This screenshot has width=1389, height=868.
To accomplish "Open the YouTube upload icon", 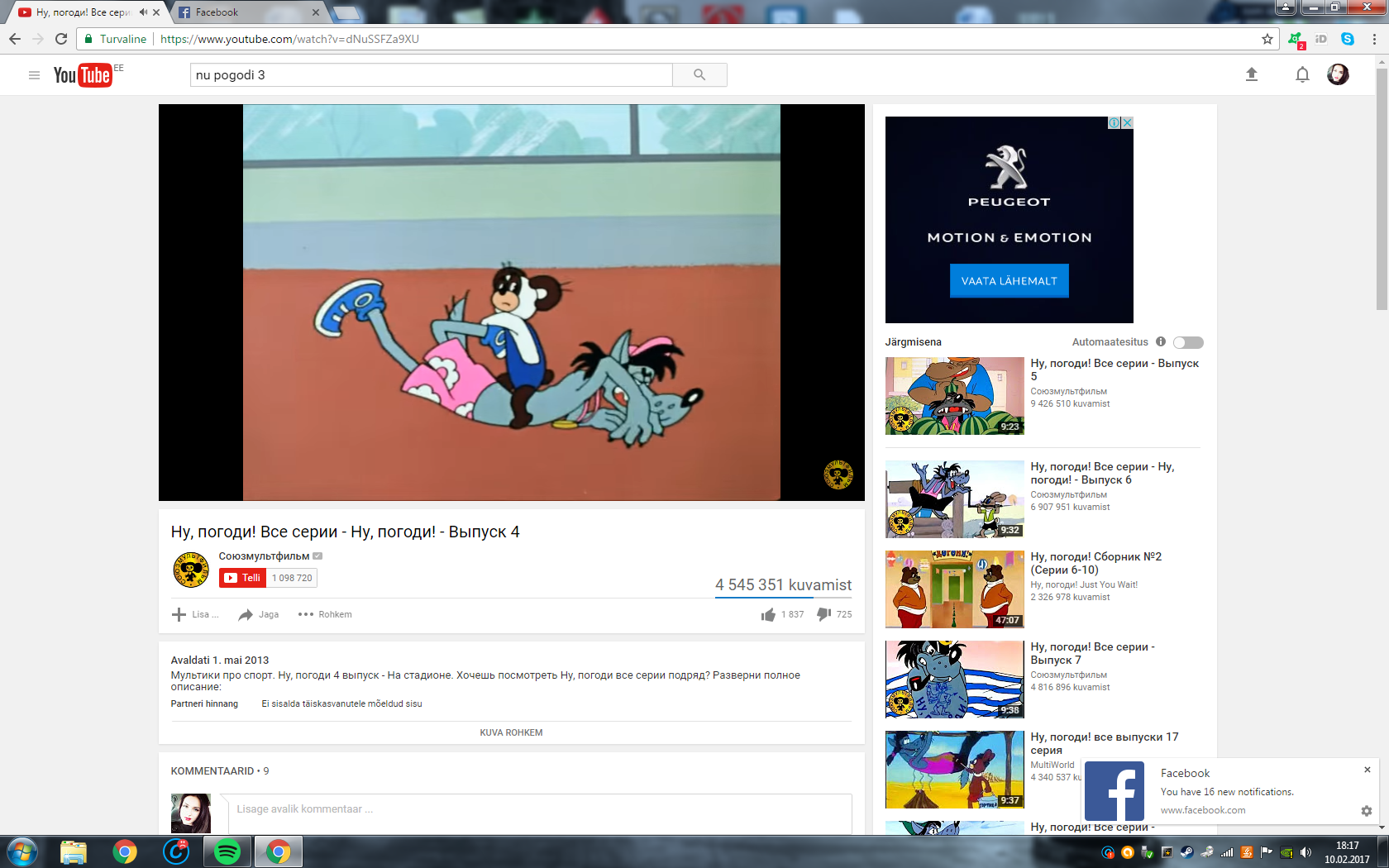I will tap(1252, 75).
